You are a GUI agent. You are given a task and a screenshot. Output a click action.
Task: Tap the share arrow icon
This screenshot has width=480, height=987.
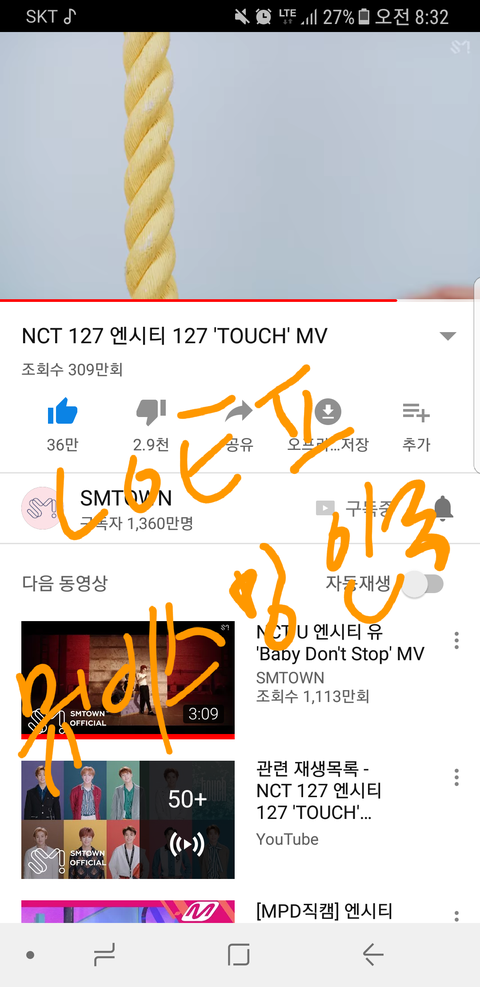click(x=239, y=412)
